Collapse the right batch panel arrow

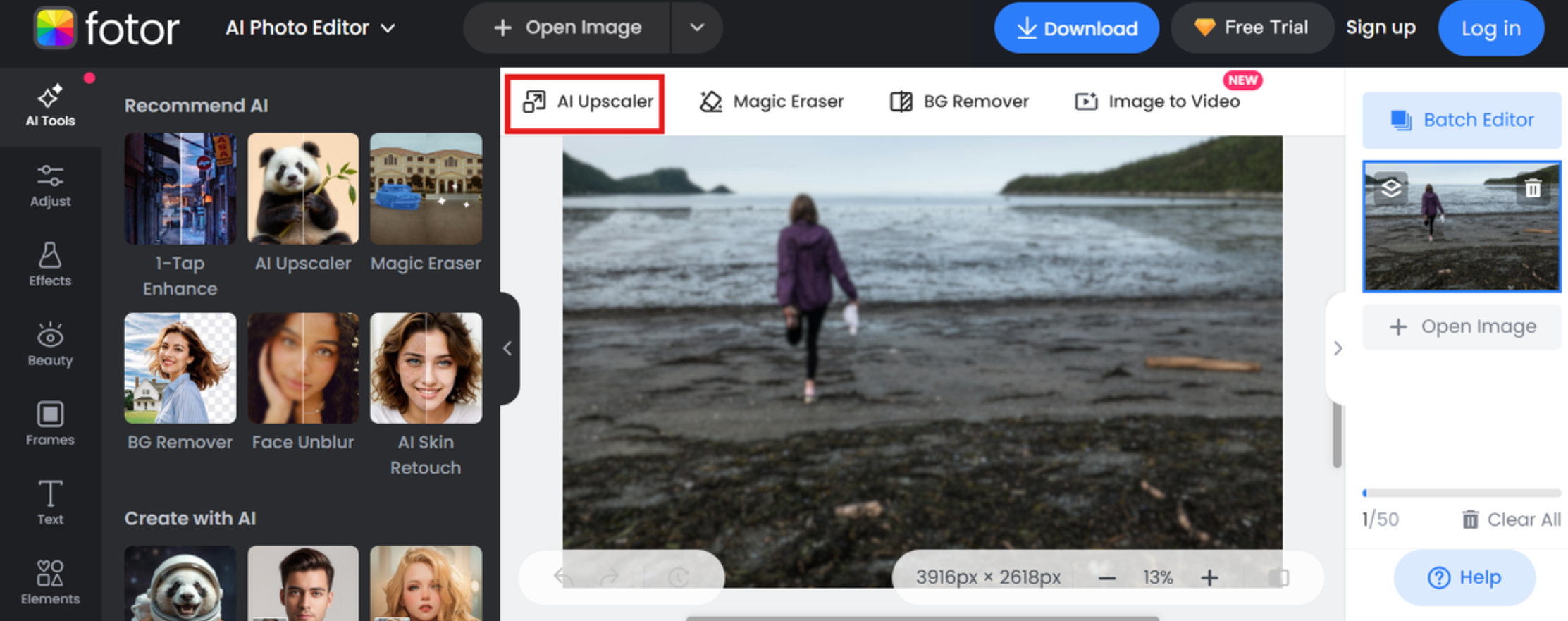pos(1338,348)
